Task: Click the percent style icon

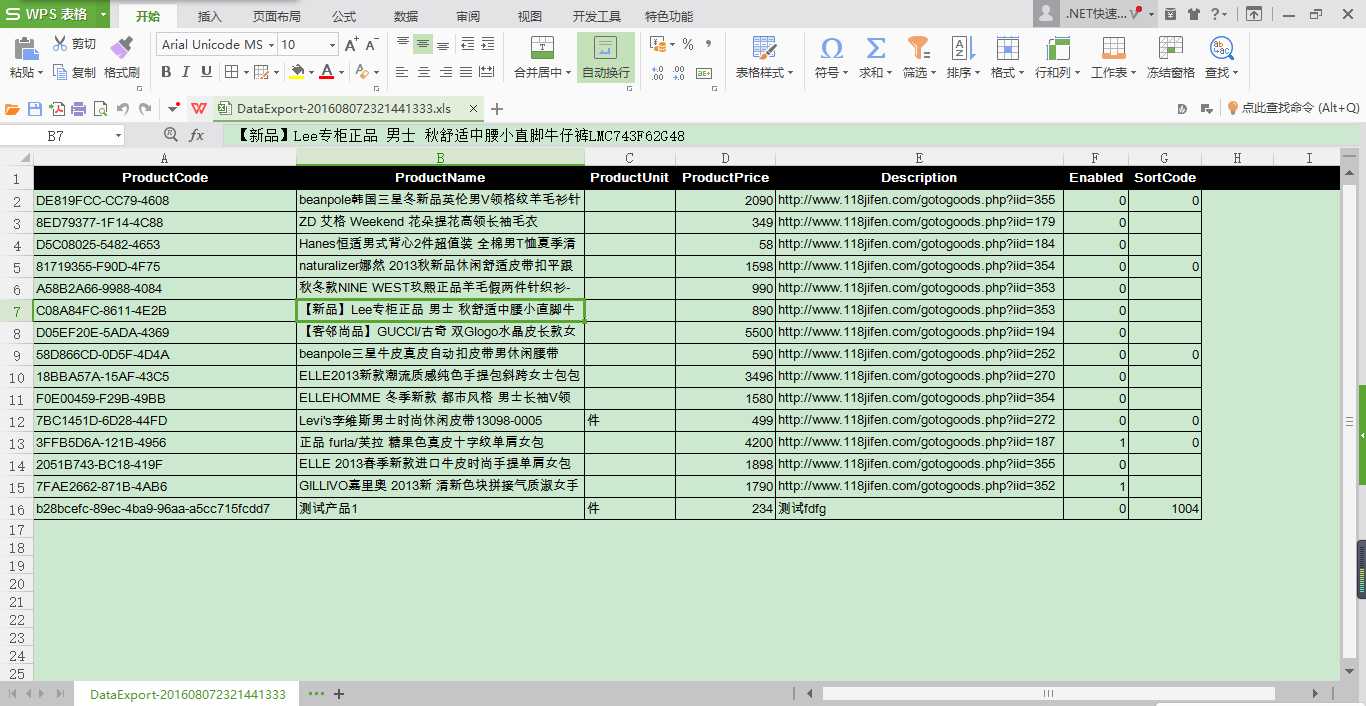Action: click(688, 44)
